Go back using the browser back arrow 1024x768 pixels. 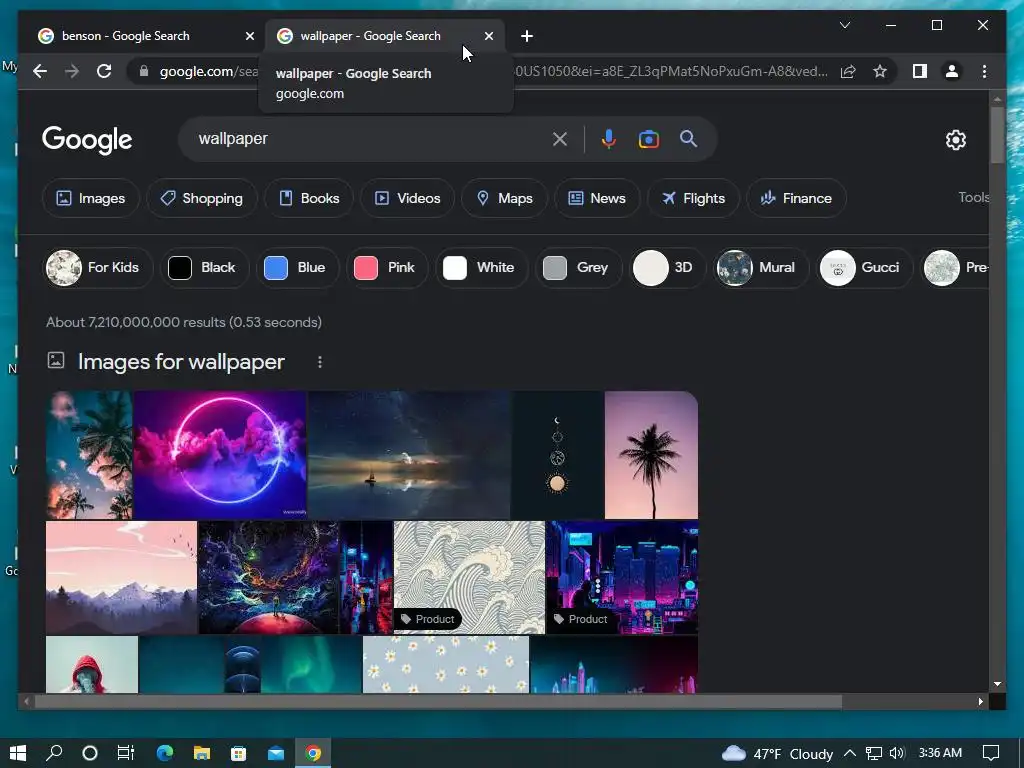(x=40, y=71)
